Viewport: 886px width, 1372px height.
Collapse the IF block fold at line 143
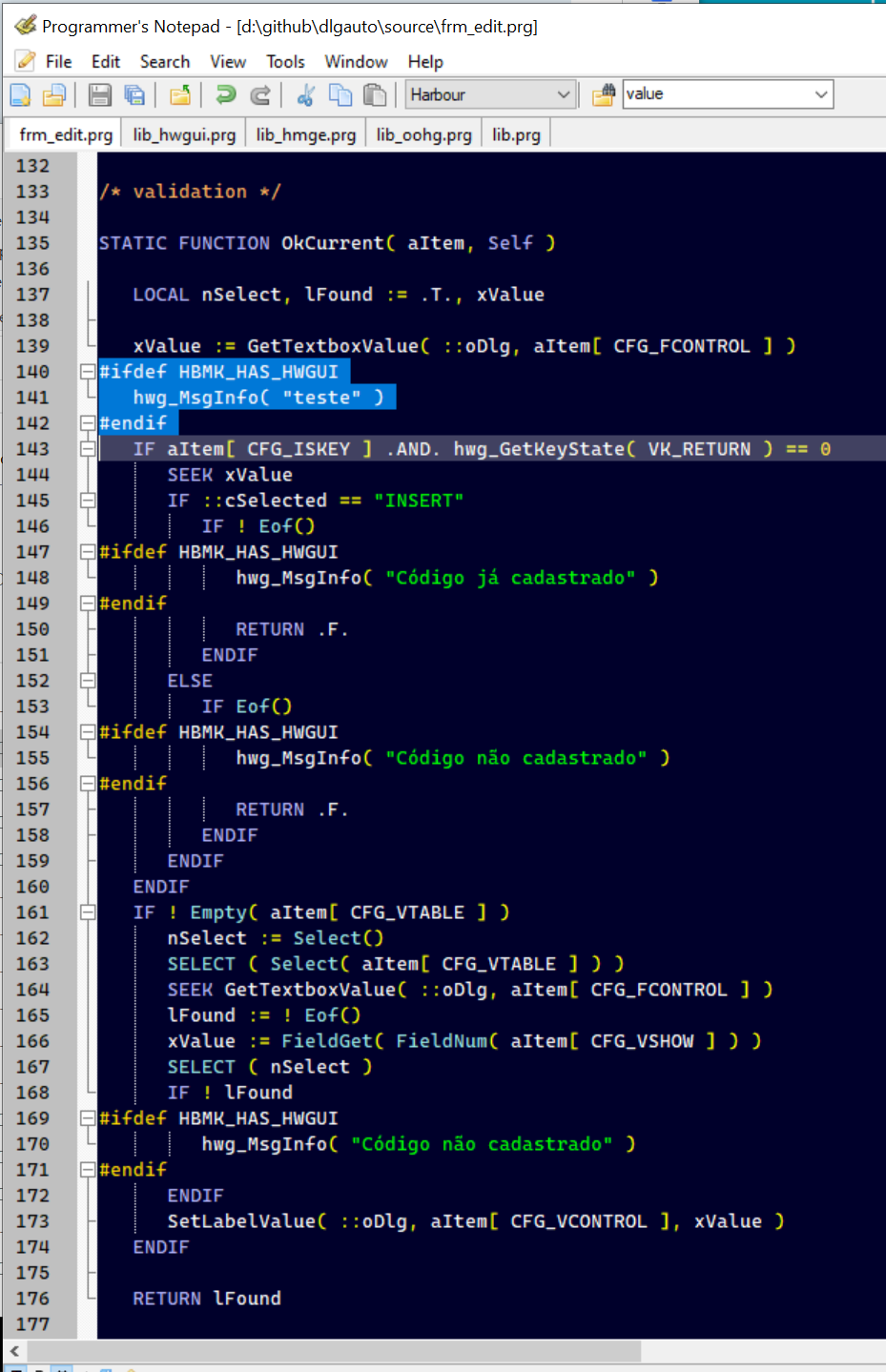click(88, 448)
